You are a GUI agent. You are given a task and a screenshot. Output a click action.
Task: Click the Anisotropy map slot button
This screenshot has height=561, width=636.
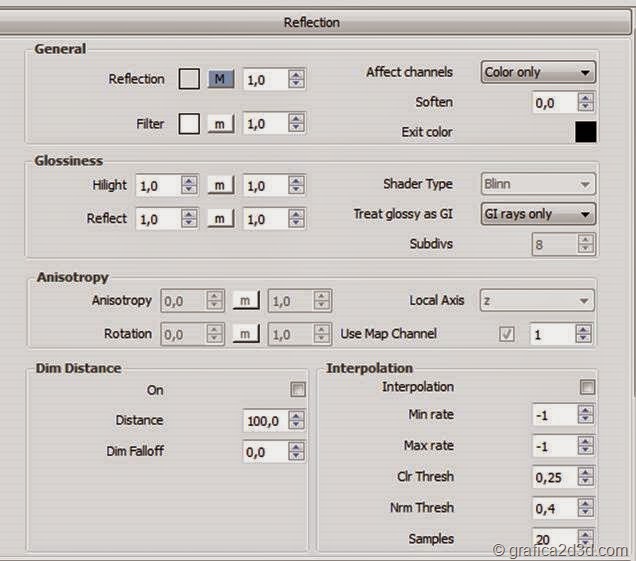click(246, 300)
